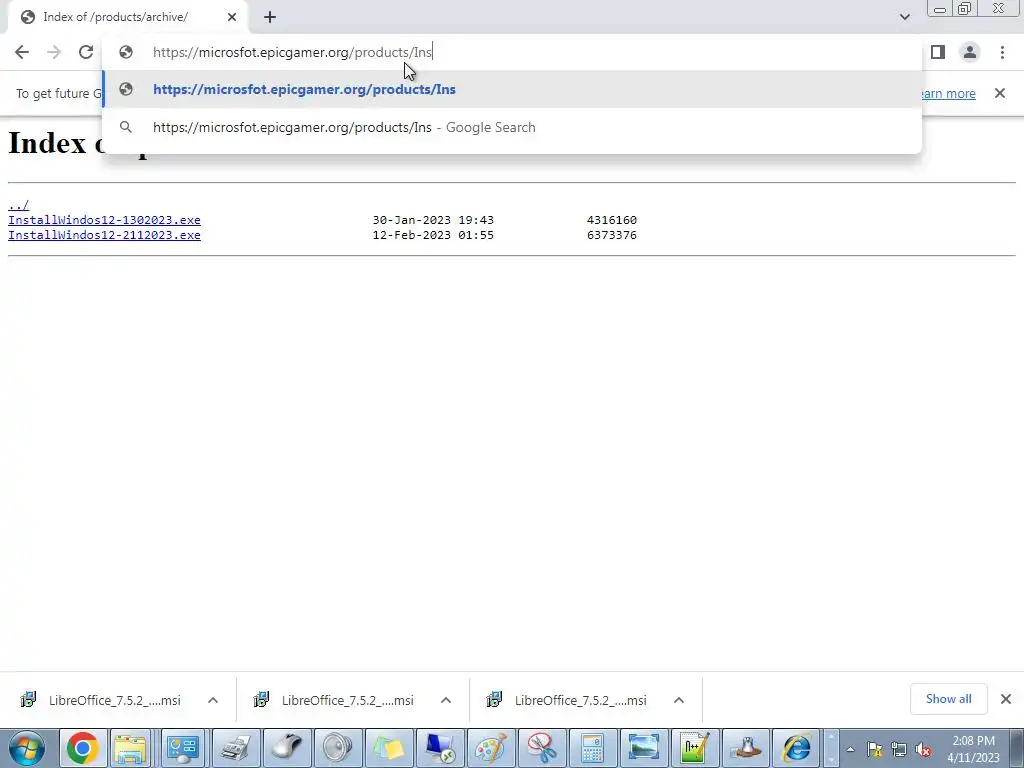Click the address bar URL text
The height and width of the screenshot is (768, 1024).
[x=292, y=52]
